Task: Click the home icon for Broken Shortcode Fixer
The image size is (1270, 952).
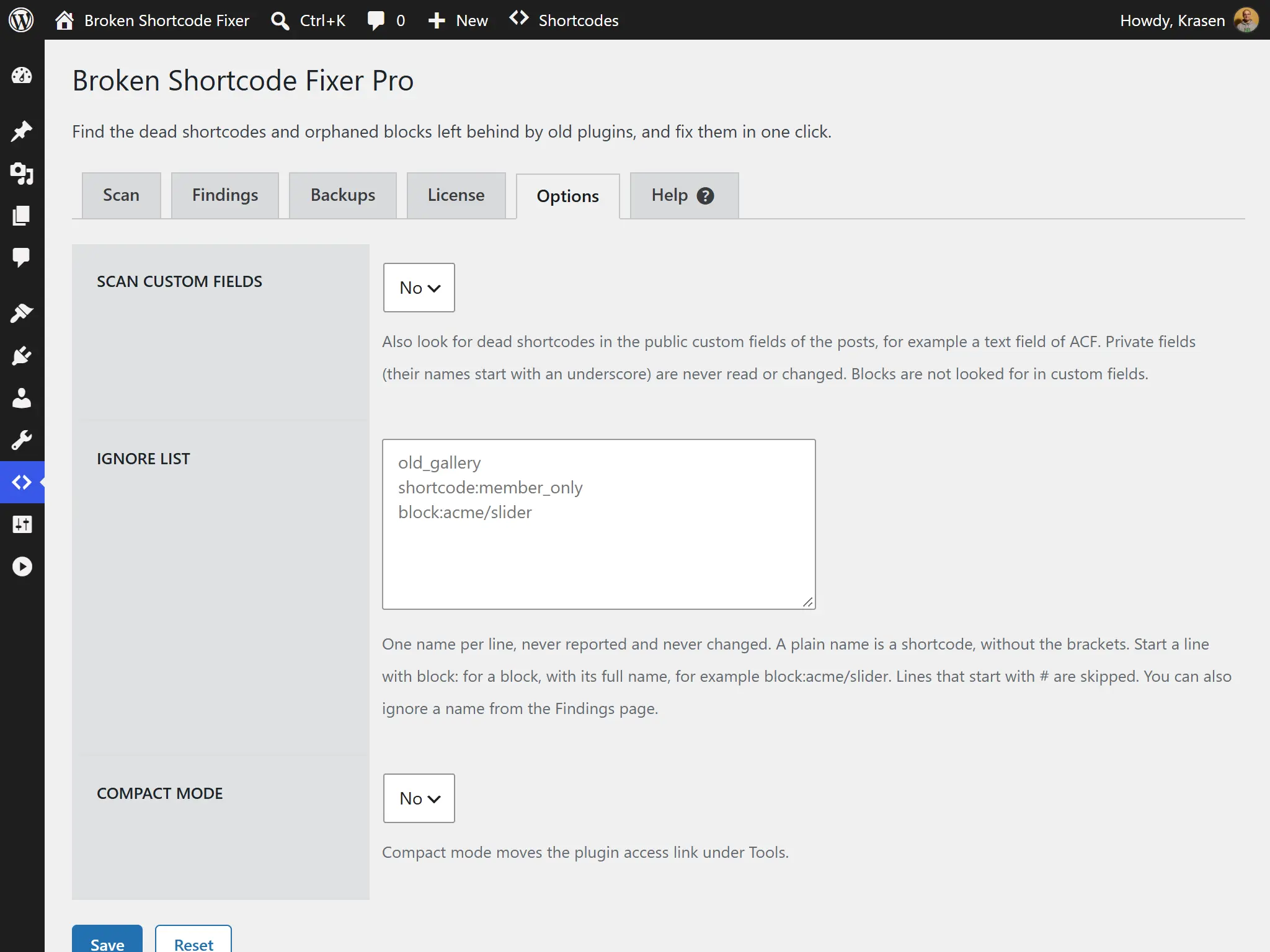Action: point(64,20)
